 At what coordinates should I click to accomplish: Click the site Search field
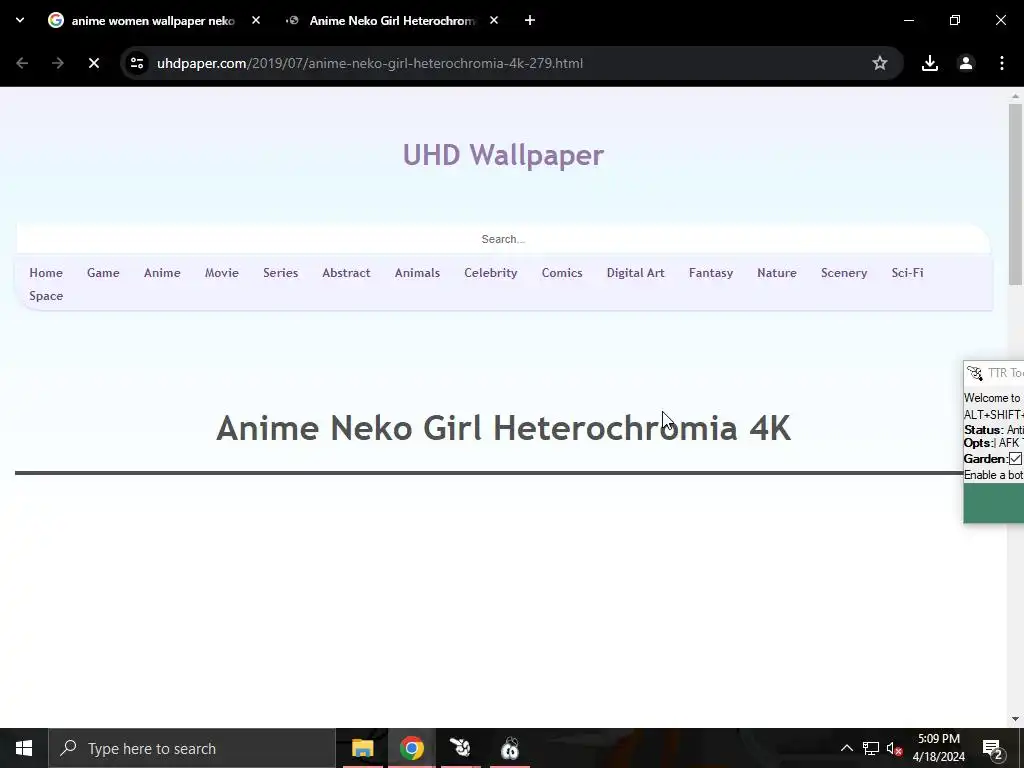pyautogui.click(x=503, y=239)
